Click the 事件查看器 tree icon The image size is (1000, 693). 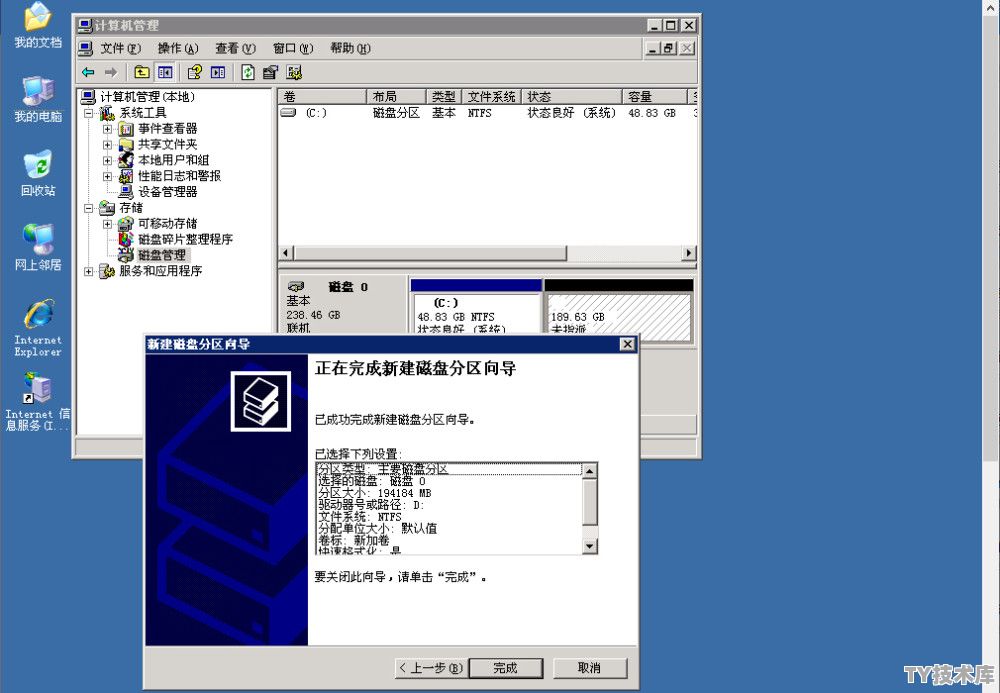[x=126, y=129]
